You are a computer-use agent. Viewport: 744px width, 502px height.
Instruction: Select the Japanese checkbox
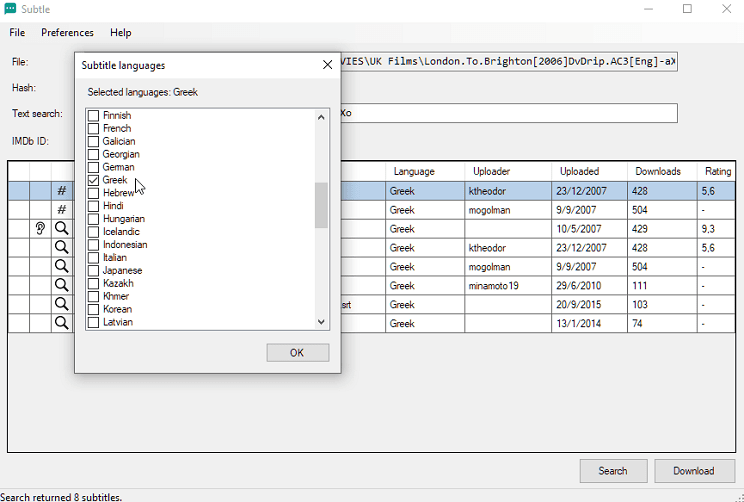point(93,270)
